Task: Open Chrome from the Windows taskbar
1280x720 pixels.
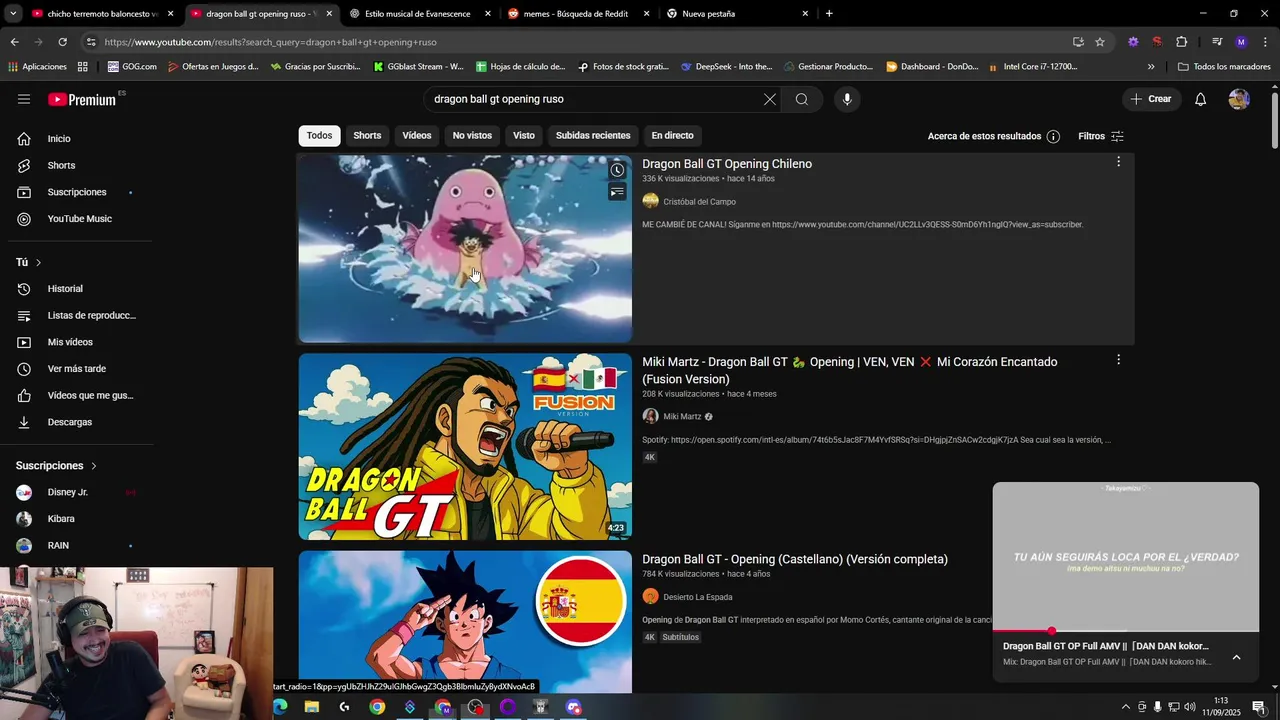Action: (x=377, y=707)
